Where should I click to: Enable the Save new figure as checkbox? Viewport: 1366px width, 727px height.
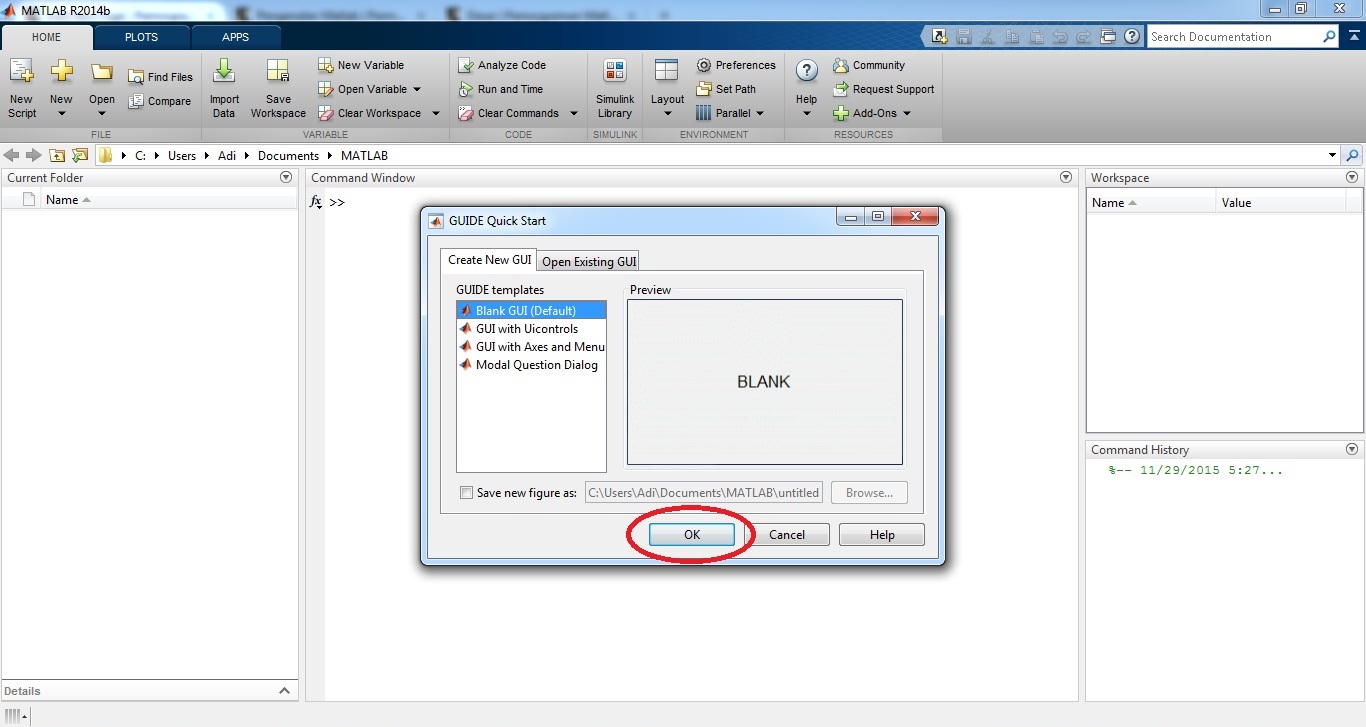pyautogui.click(x=466, y=493)
